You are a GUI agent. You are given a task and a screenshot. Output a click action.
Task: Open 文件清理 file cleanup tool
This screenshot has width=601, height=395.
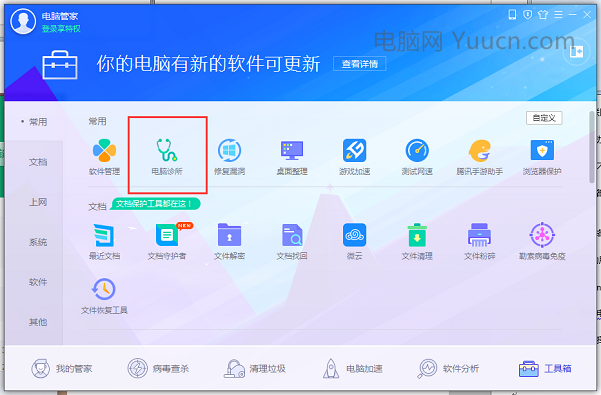[417, 241]
